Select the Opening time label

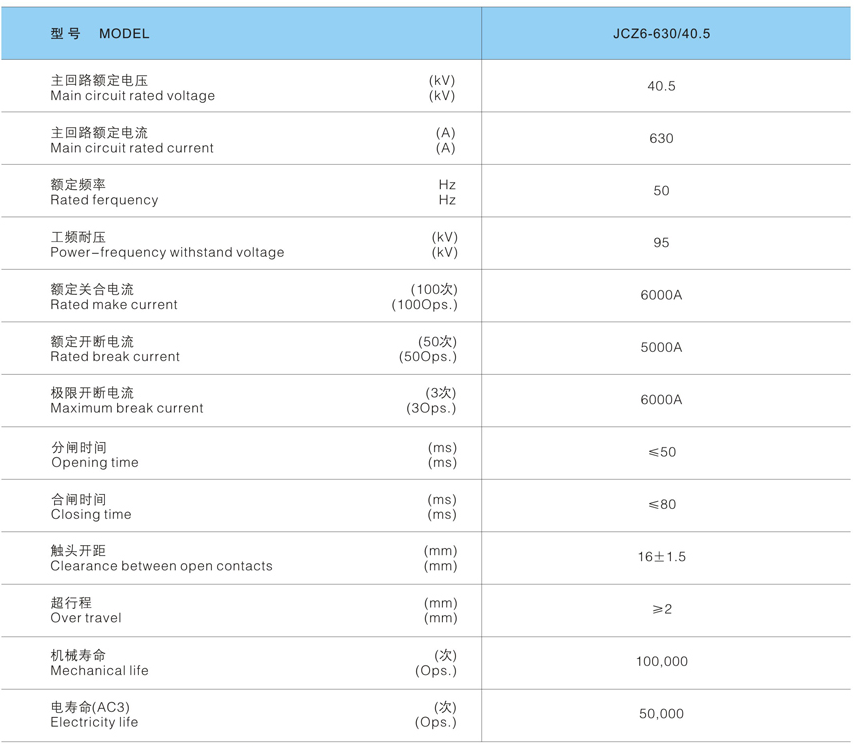[x=95, y=463]
